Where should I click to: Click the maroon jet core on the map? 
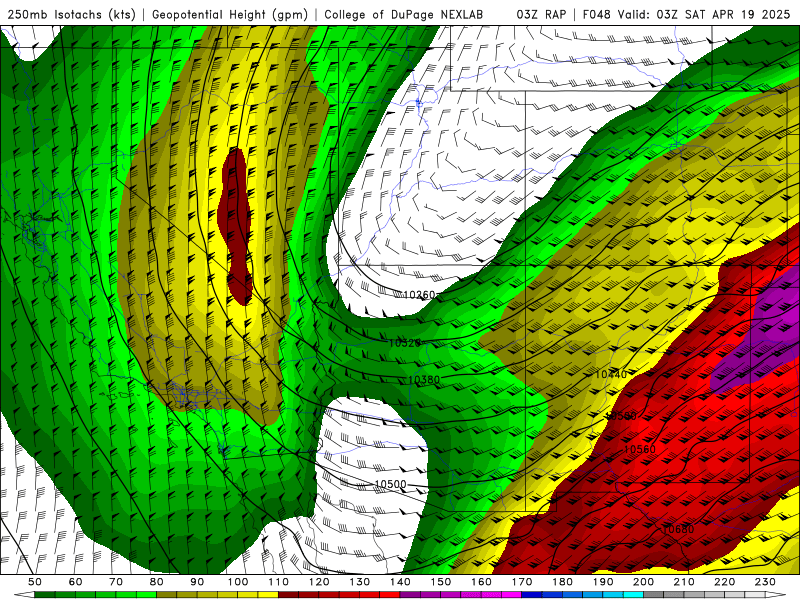click(x=235, y=224)
